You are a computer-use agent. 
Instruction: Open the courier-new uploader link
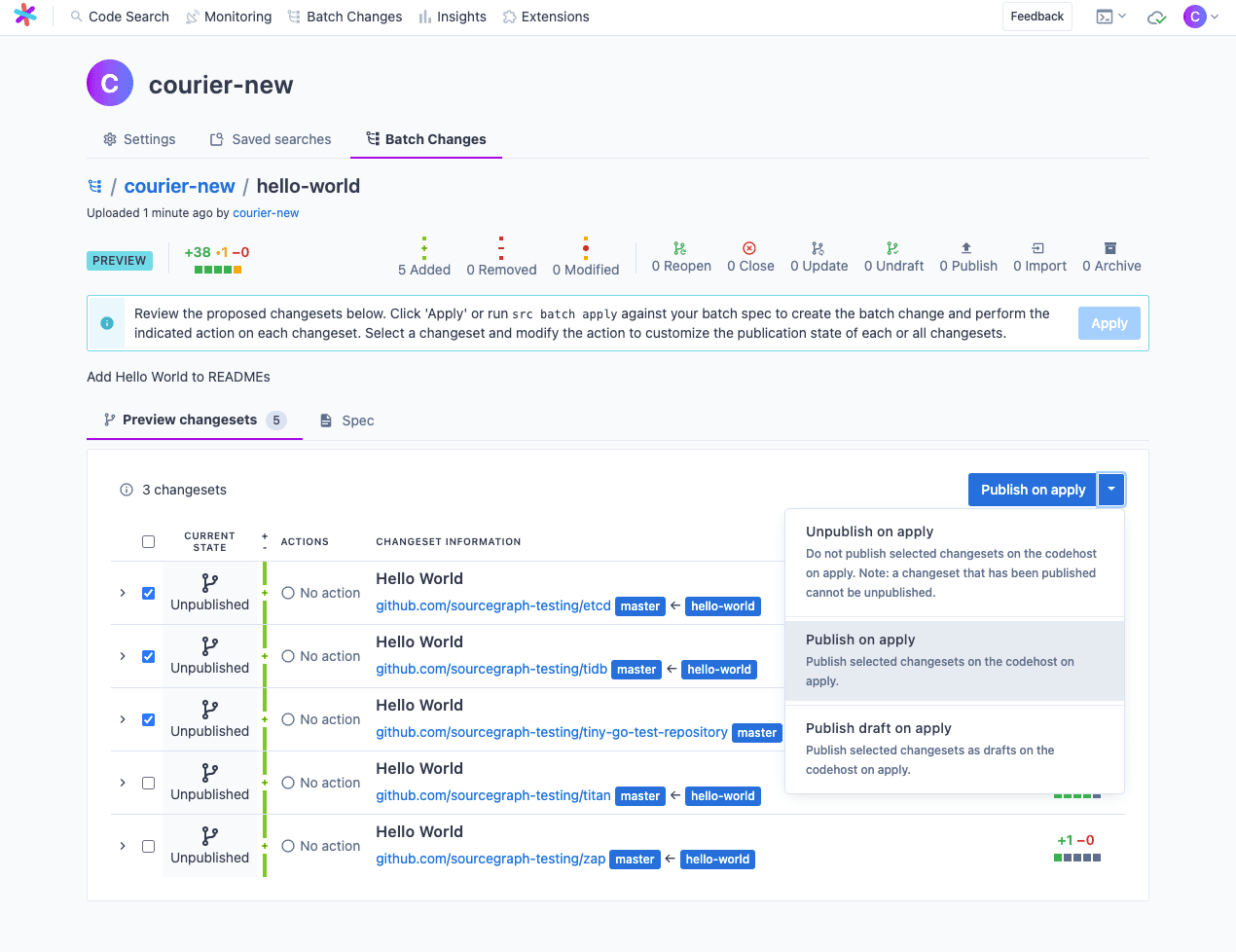click(266, 213)
